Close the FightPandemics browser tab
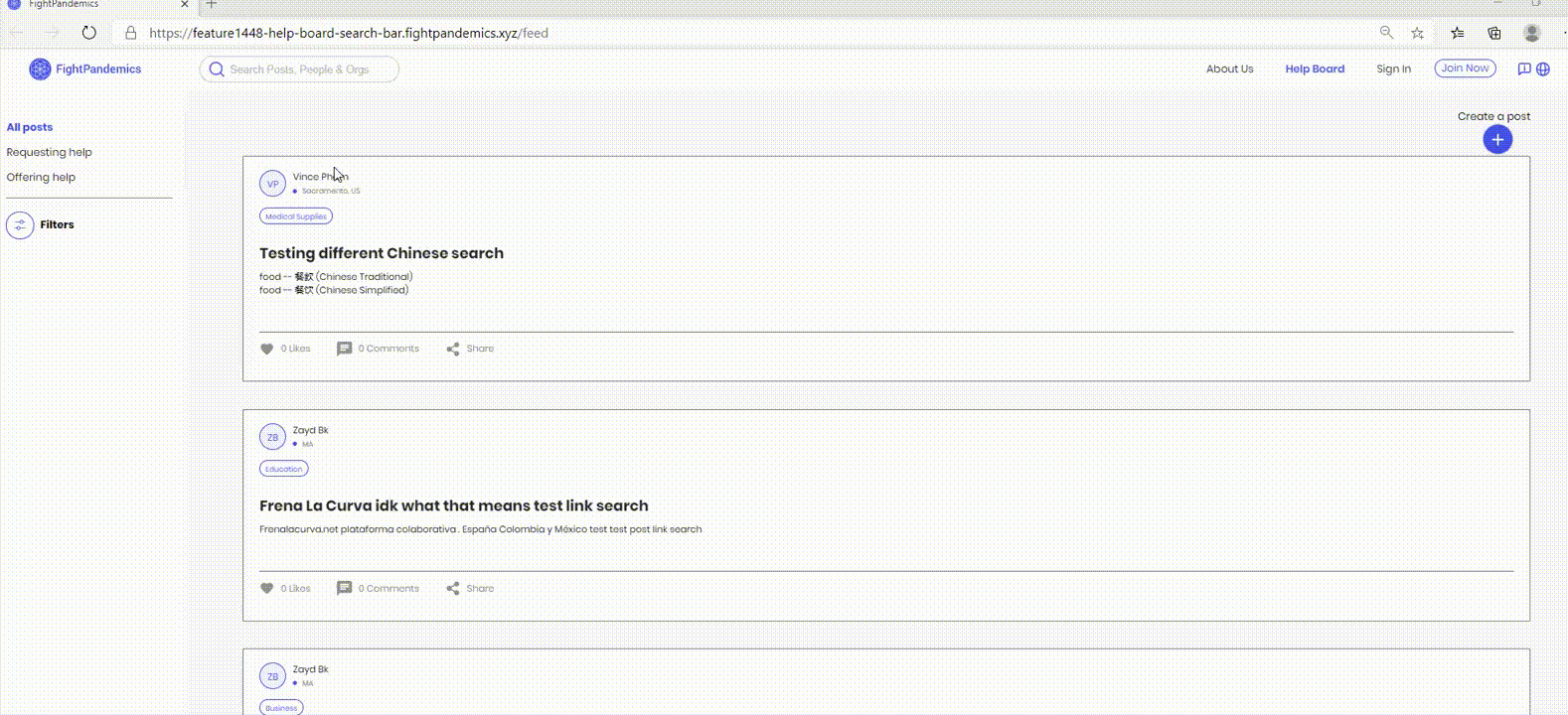This screenshot has height=715, width=1568. [x=184, y=5]
